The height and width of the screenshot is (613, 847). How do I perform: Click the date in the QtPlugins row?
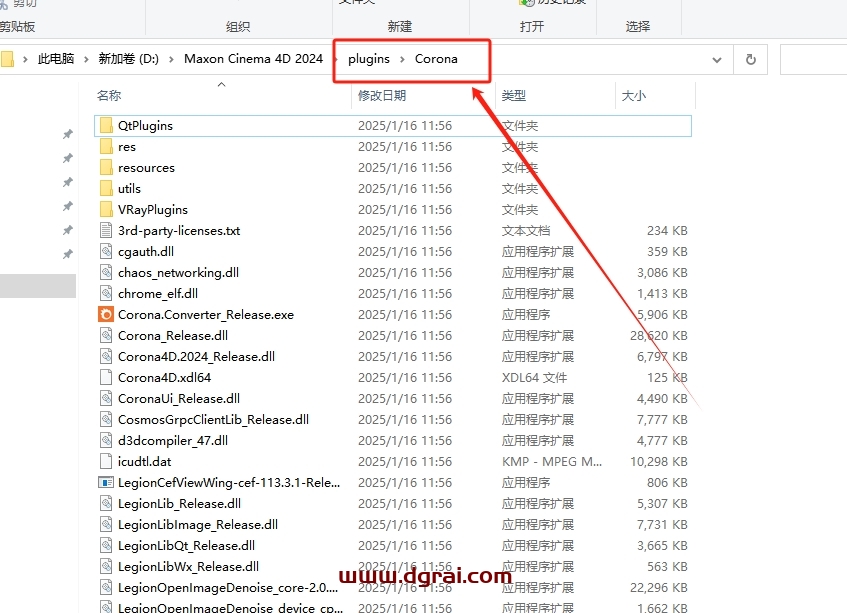pos(405,126)
